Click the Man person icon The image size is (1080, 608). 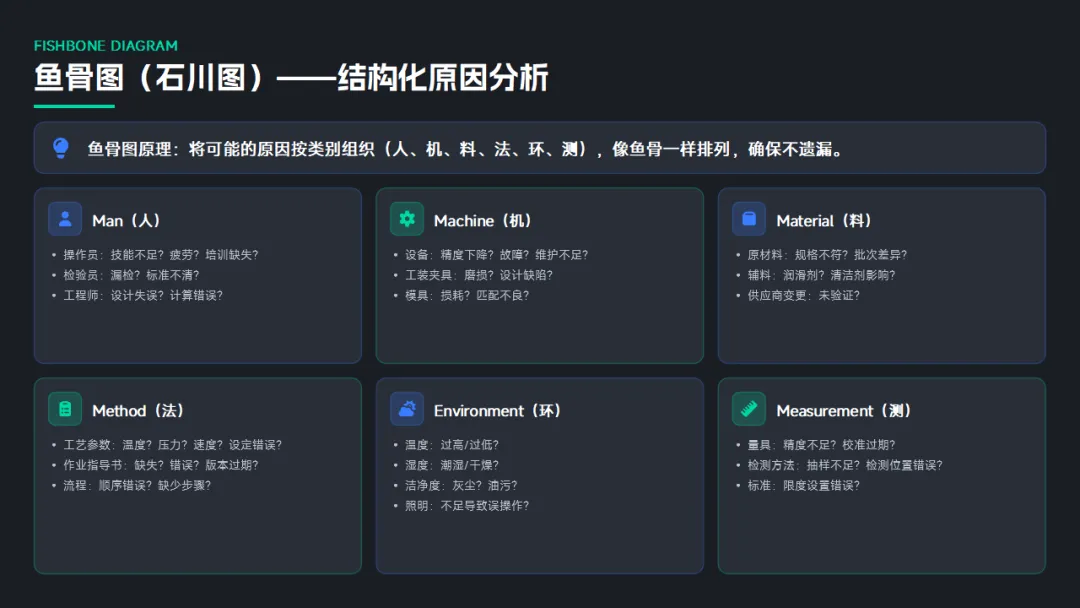pyautogui.click(x=65, y=219)
